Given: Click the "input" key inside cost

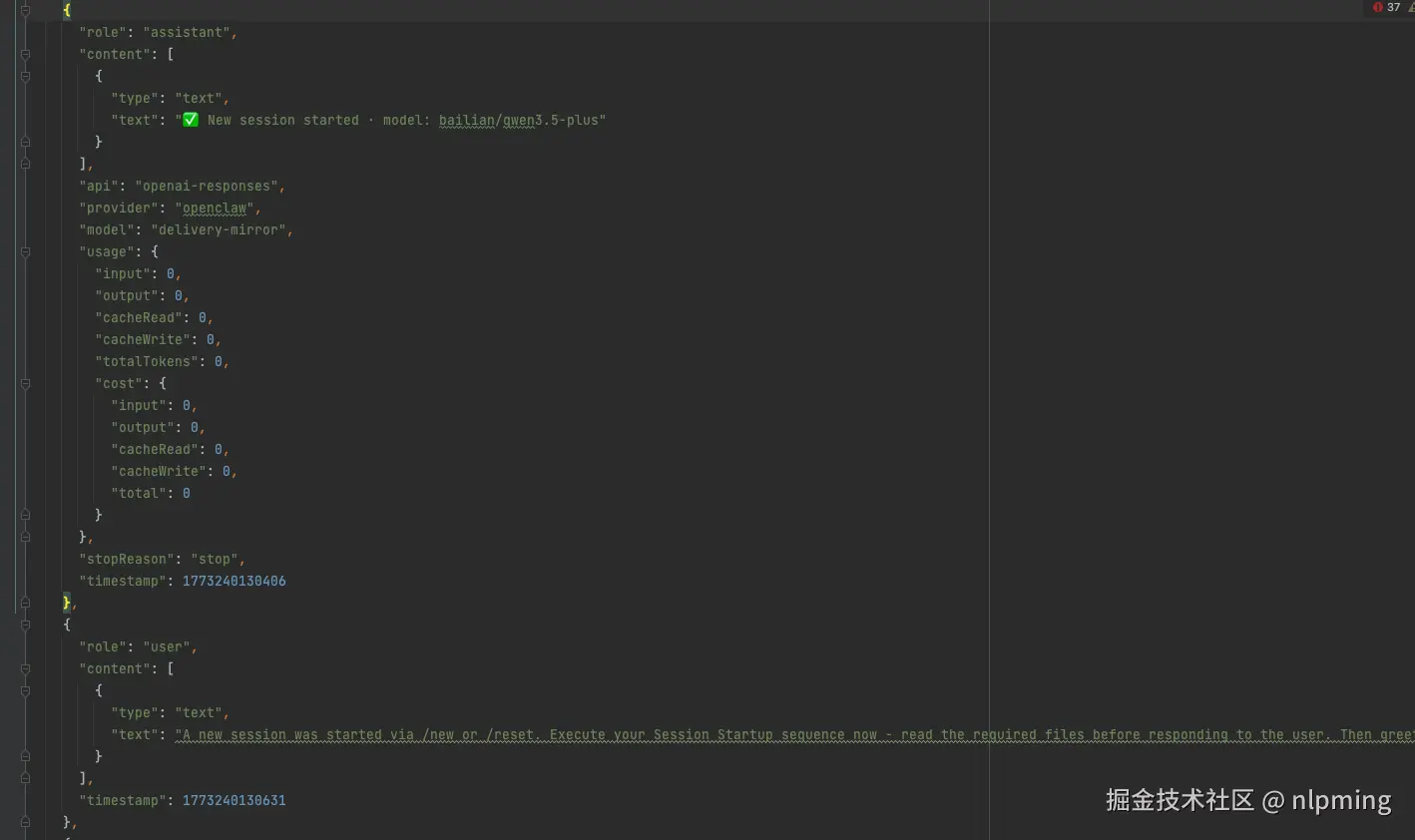Looking at the screenshot, I should [140, 406].
